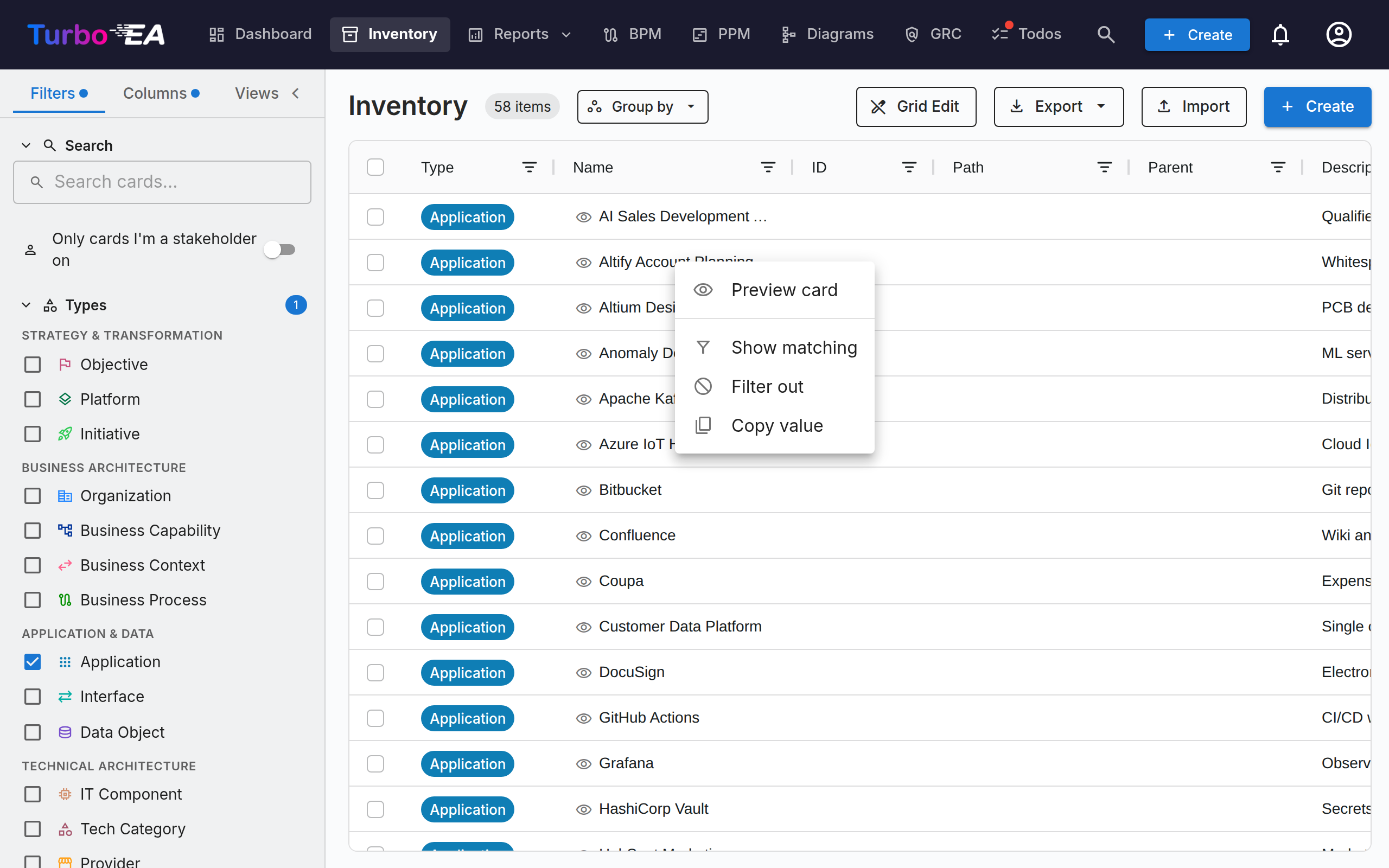Go to Dashboard in top navigation
Image resolution: width=1389 pixels, height=868 pixels.
tap(260, 34)
